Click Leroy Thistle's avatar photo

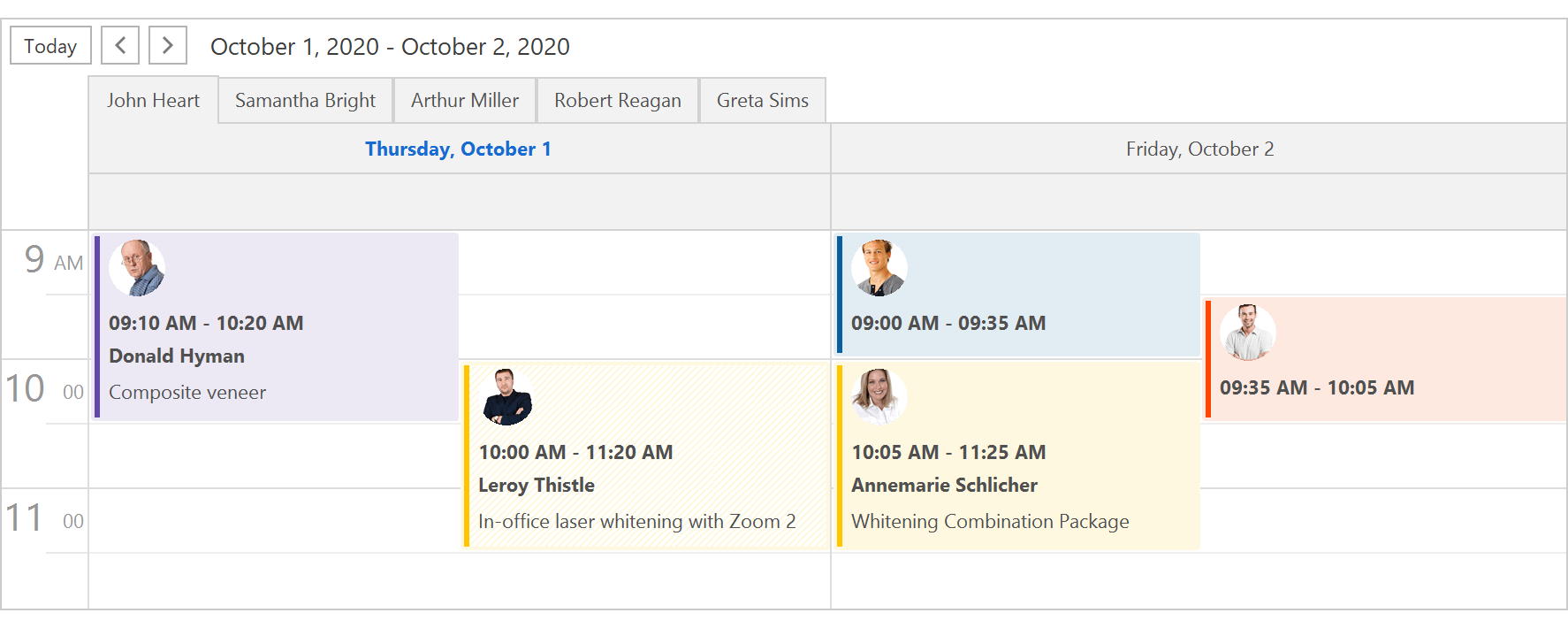click(506, 397)
